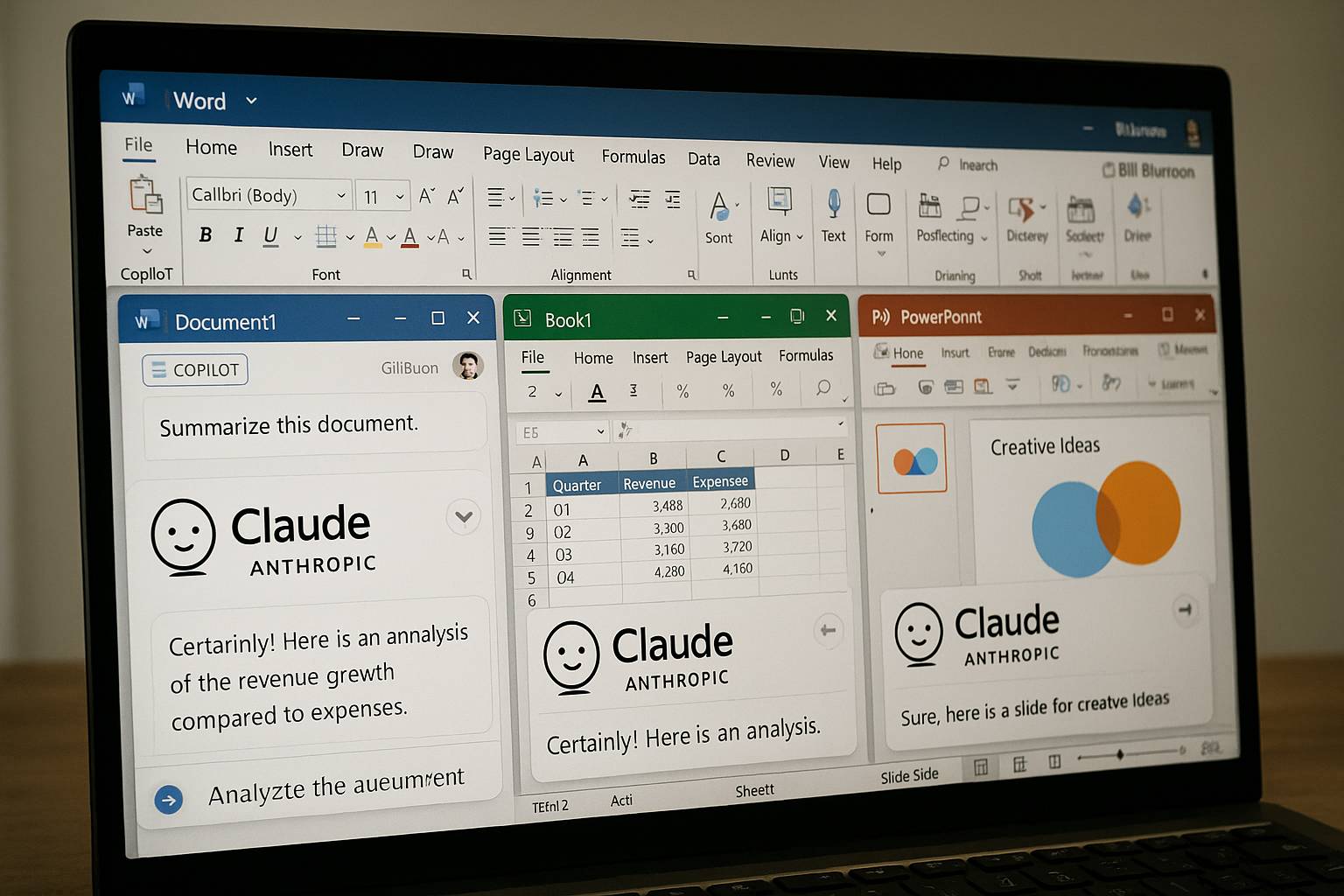This screenshot has height=896, width=1344.
Task: Toggle align left in the Alignment group
Action: [x=497, y=236]
